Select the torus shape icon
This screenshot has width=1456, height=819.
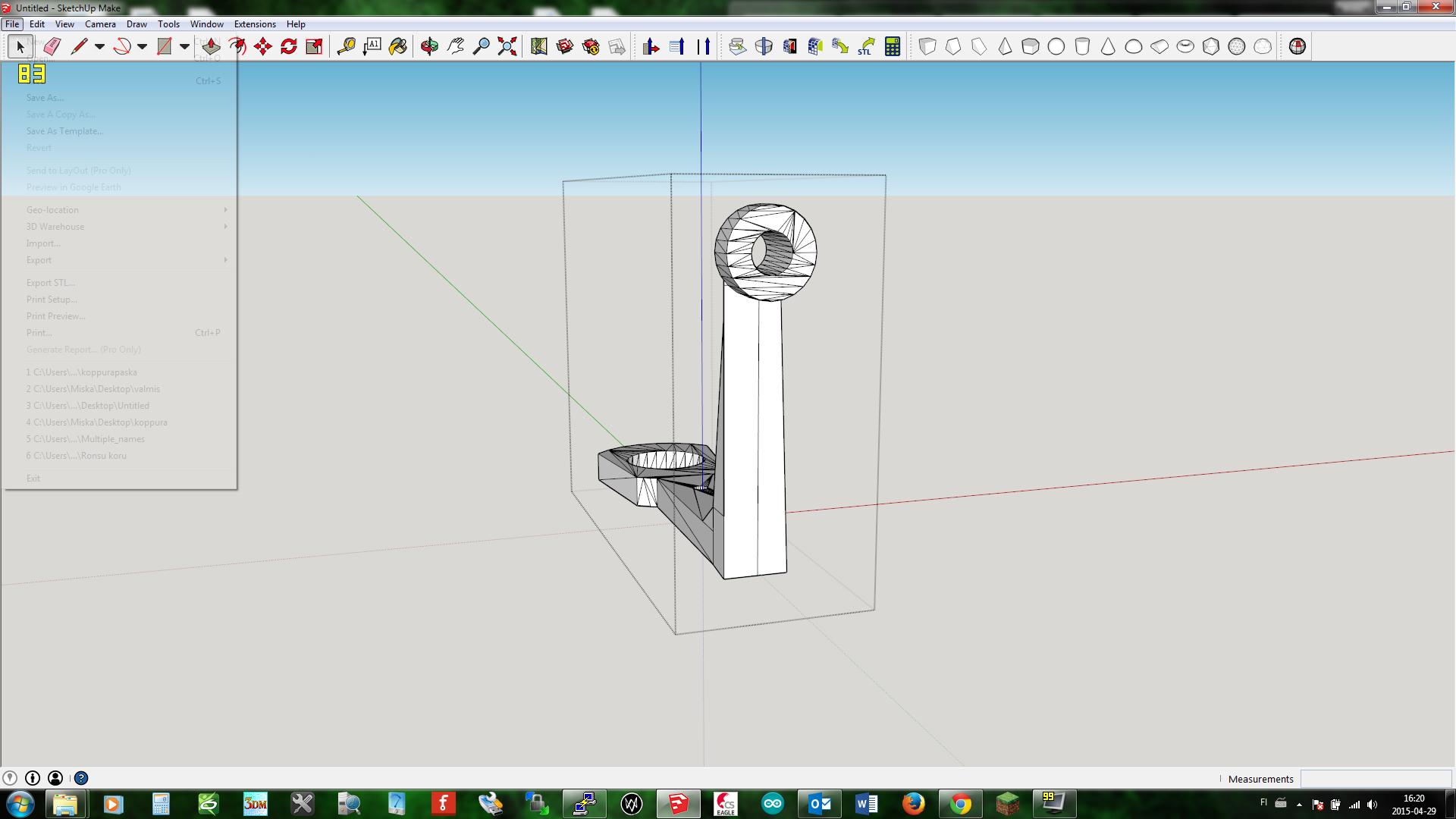click(1185, 46)
